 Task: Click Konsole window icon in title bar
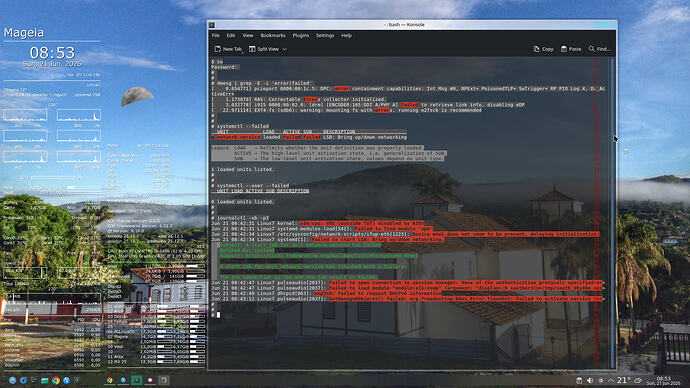tap(212, 25)
